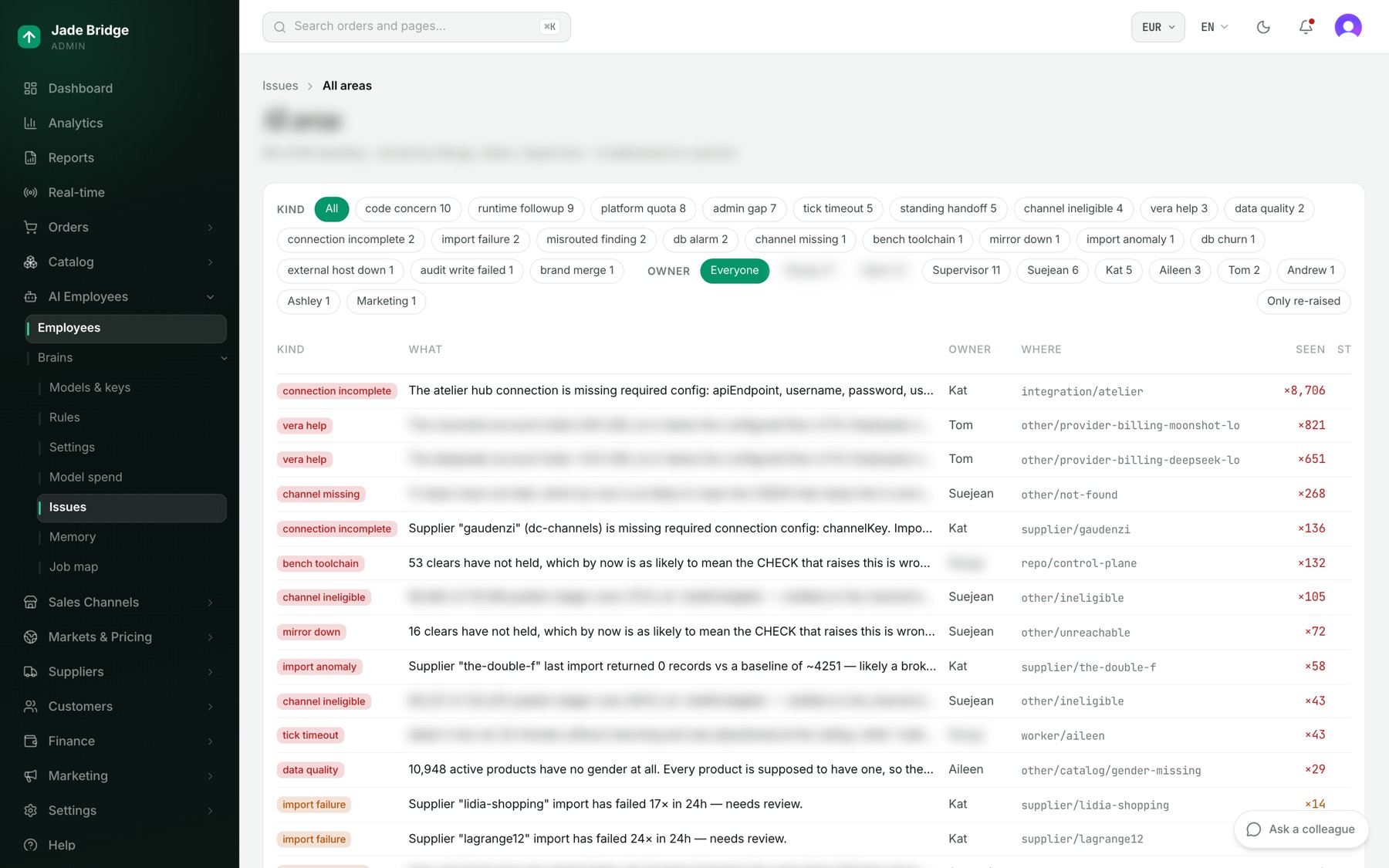
Task: Expand the Suppliers submenu chevron
Action: [210, 672]
